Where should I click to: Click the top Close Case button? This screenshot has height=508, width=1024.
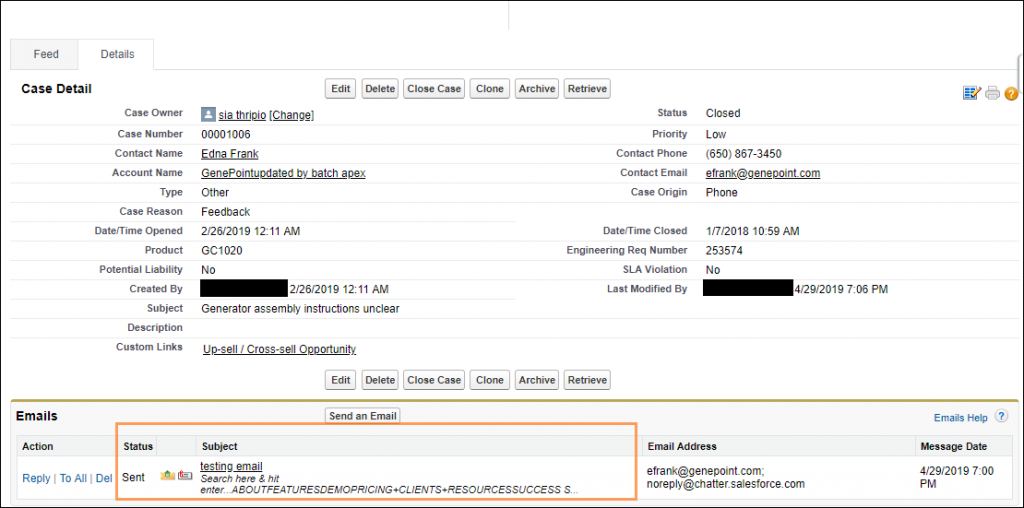coord(434,89)
